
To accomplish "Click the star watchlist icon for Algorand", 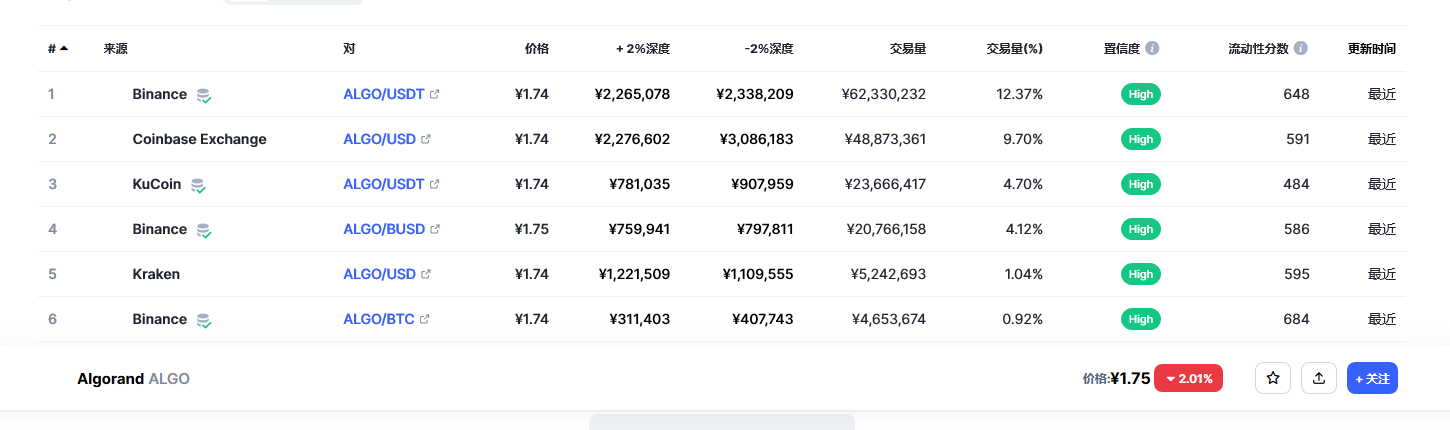I will (1273, 379).
